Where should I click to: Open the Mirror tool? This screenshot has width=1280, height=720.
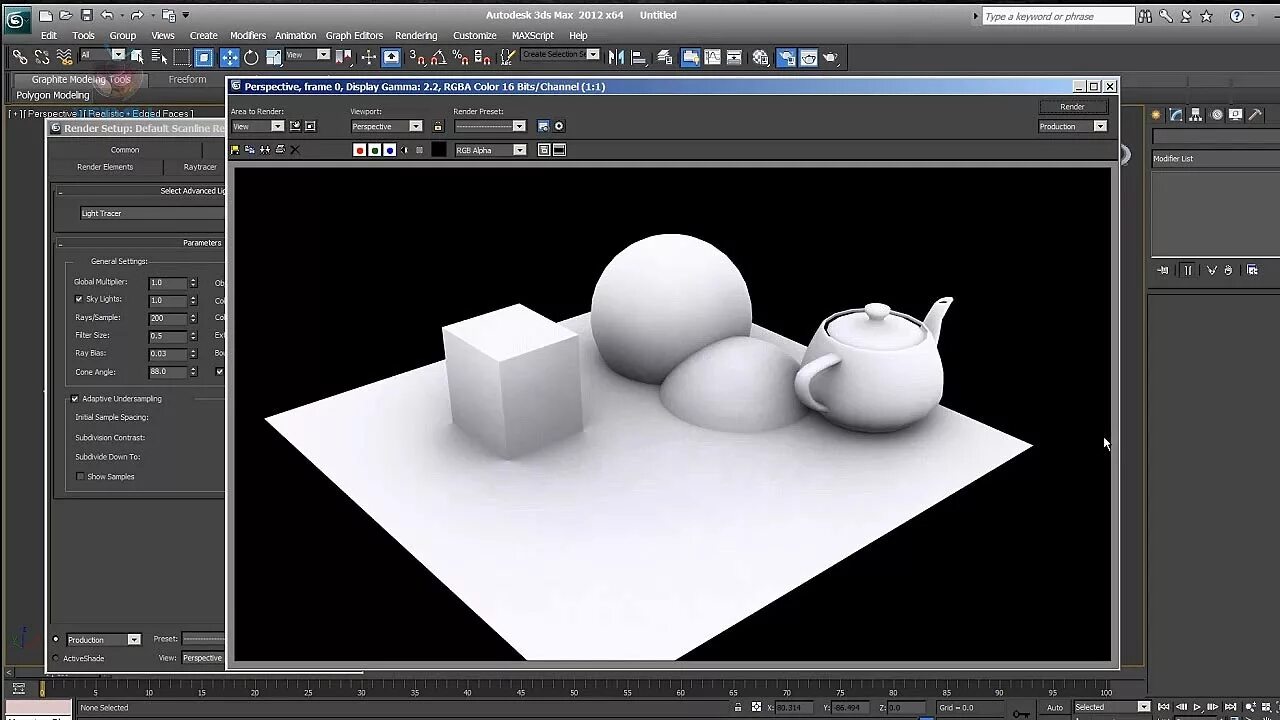(616, 58)
